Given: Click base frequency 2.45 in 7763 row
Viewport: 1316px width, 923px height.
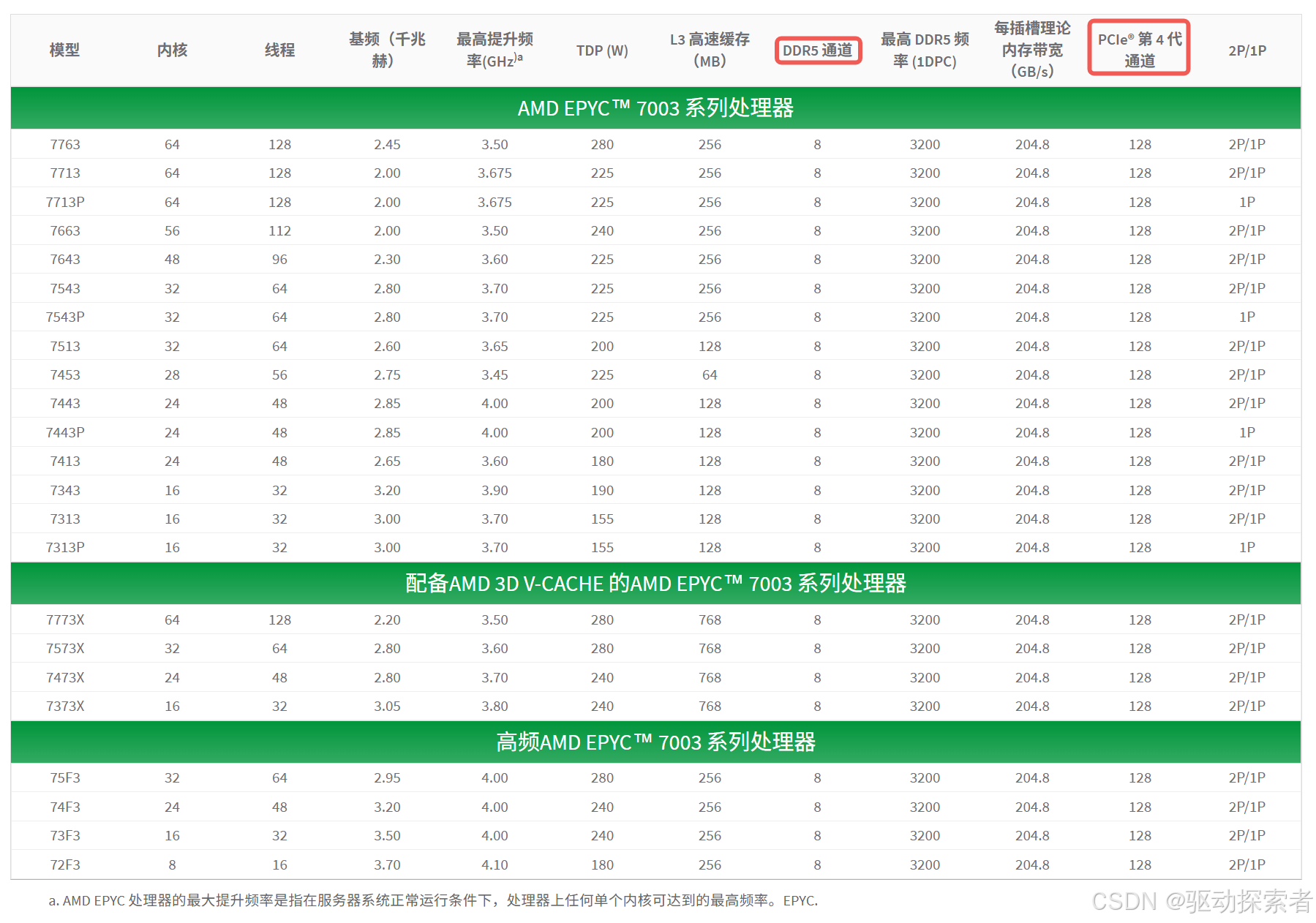Looking at the screenshot, I should (387, 145).
